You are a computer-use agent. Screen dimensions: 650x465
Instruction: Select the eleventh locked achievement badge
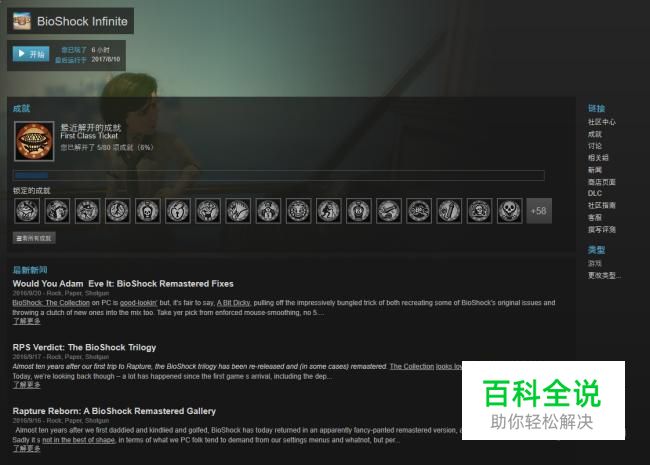[x=328, y=211]
